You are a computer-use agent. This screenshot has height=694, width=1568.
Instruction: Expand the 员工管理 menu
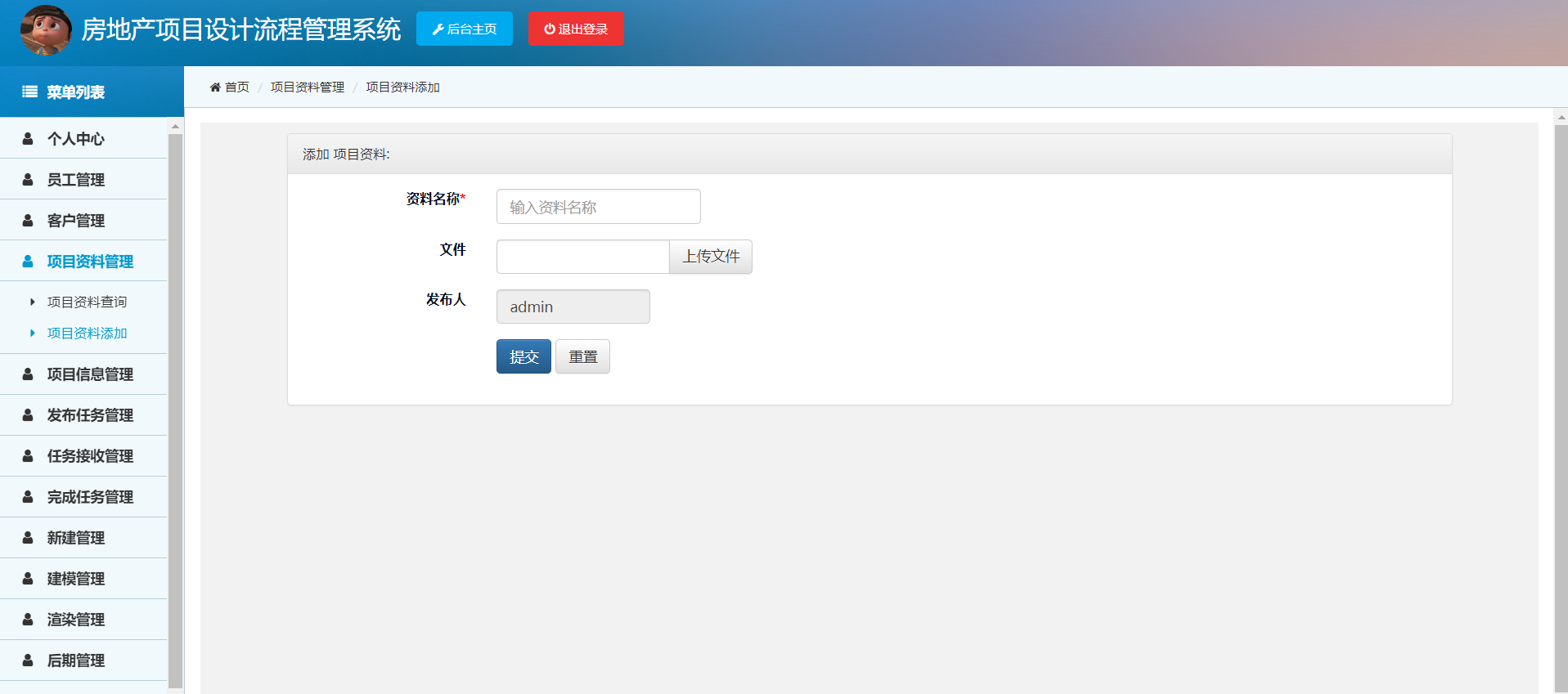pos(83,179)
